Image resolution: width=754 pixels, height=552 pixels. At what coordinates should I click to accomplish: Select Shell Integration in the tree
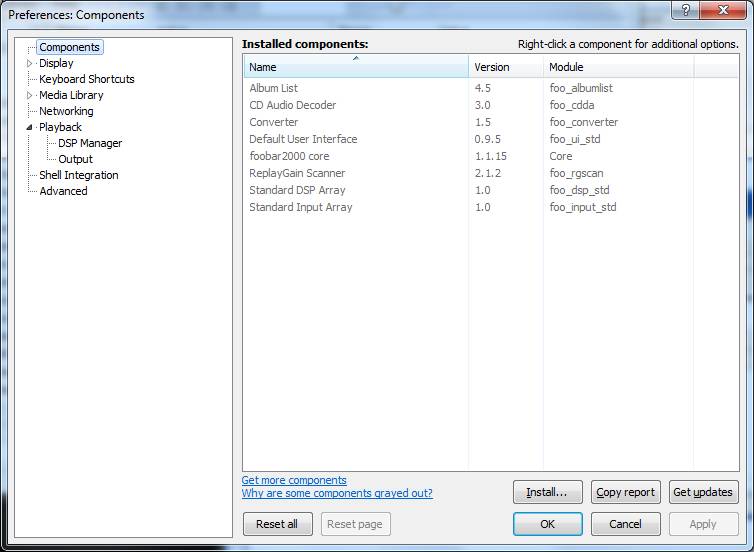[78, 175]
